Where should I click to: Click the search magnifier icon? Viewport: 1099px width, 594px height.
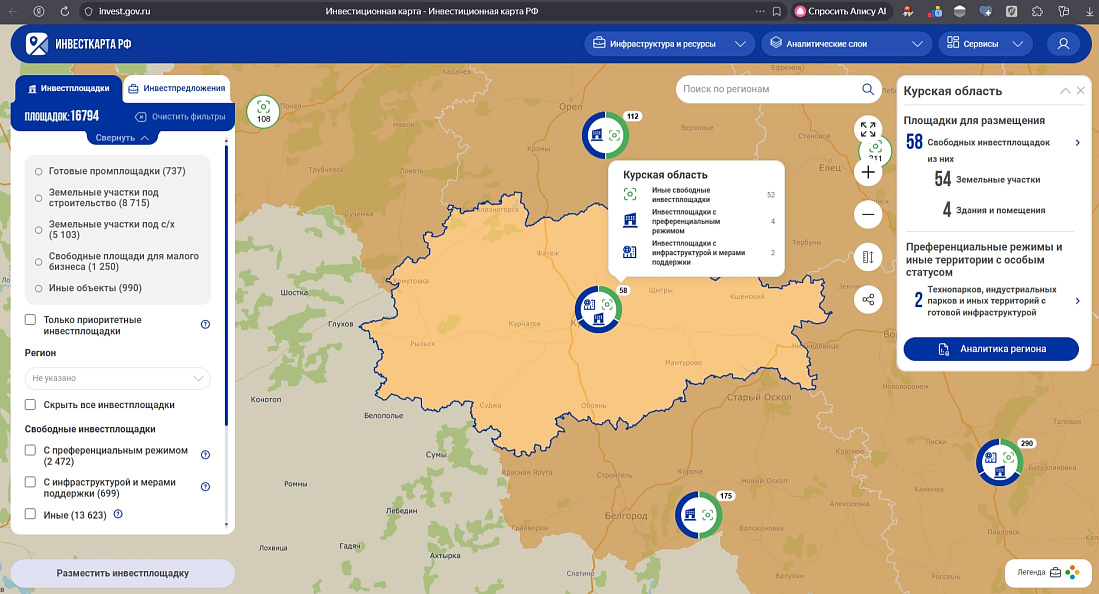868,89
